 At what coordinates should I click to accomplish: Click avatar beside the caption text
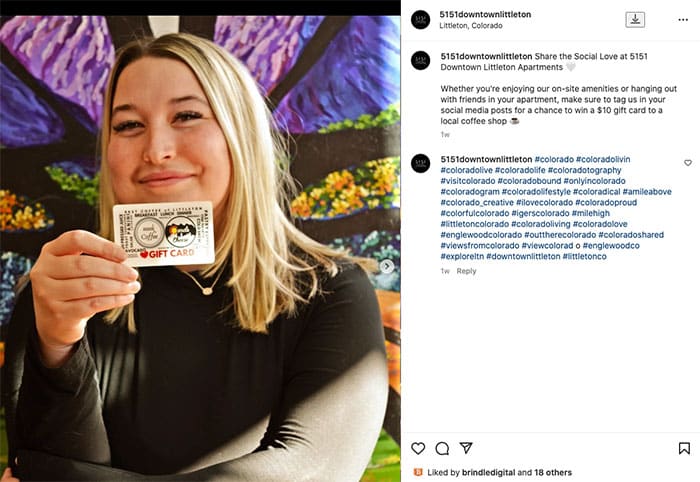pyautogui.click(x=421, y=61)
